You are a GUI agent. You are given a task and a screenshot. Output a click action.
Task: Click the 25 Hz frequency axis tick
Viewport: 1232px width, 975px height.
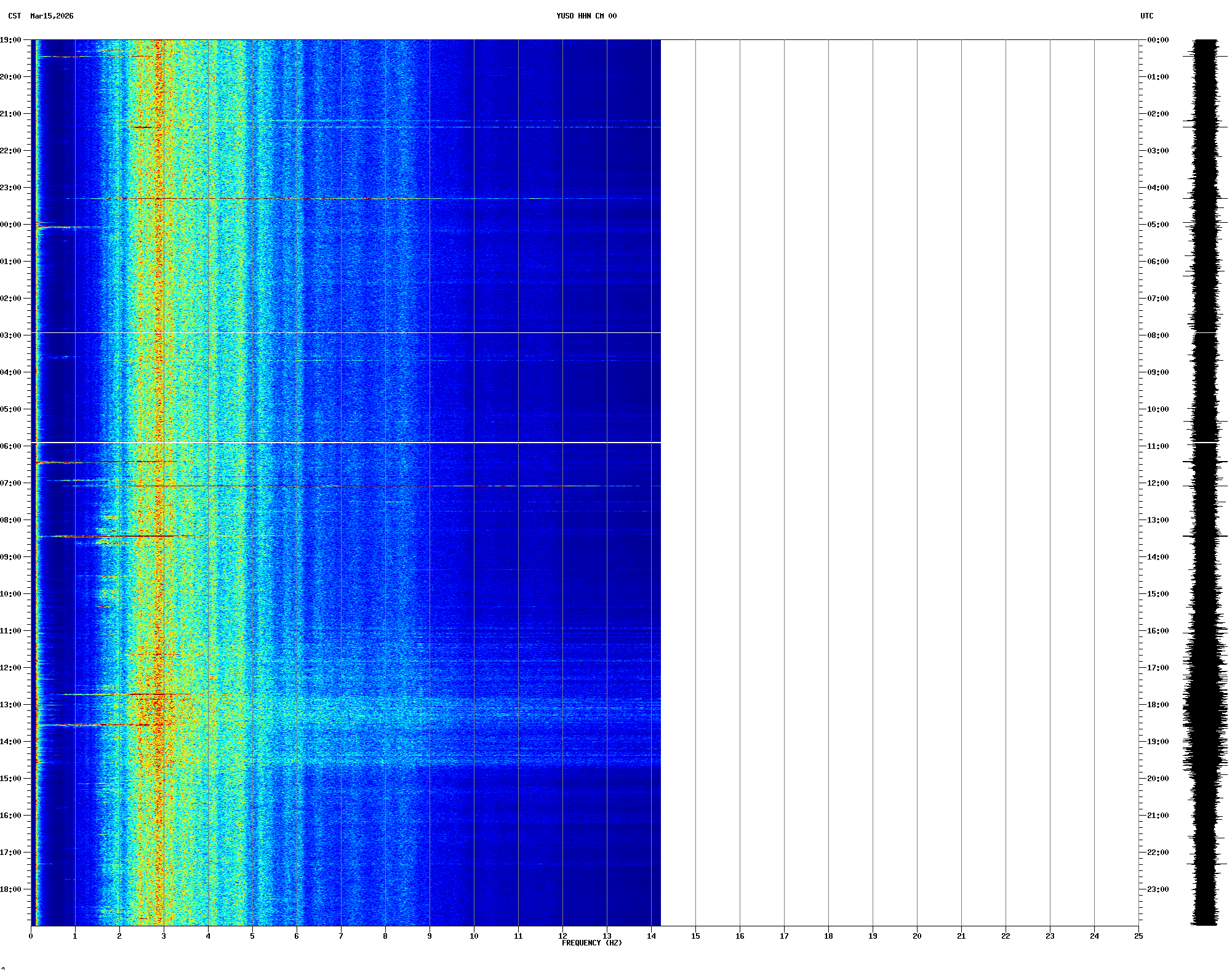[1138, 936]
